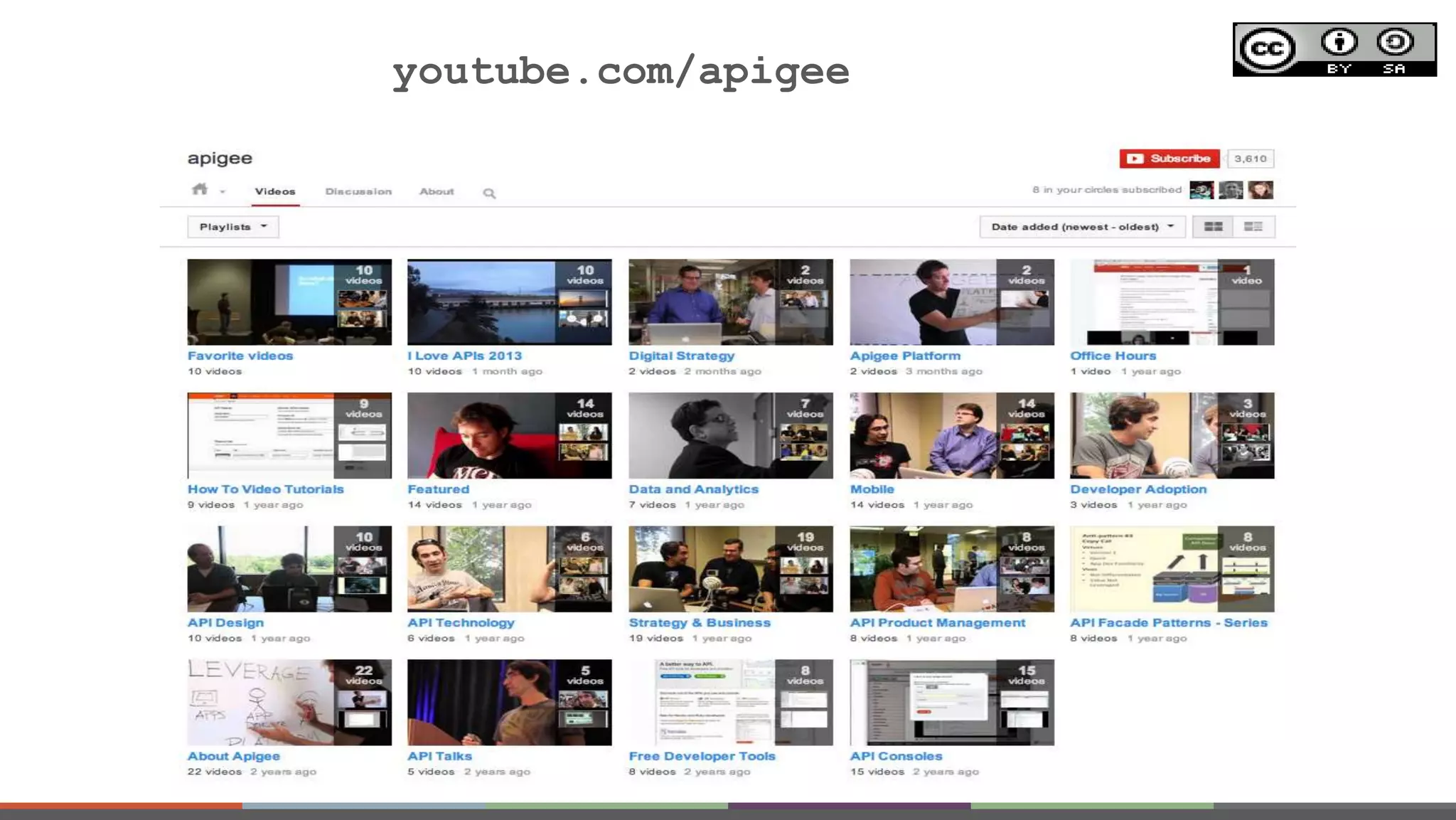Click the Free Developer Tools thumbnail

point(731,703)
